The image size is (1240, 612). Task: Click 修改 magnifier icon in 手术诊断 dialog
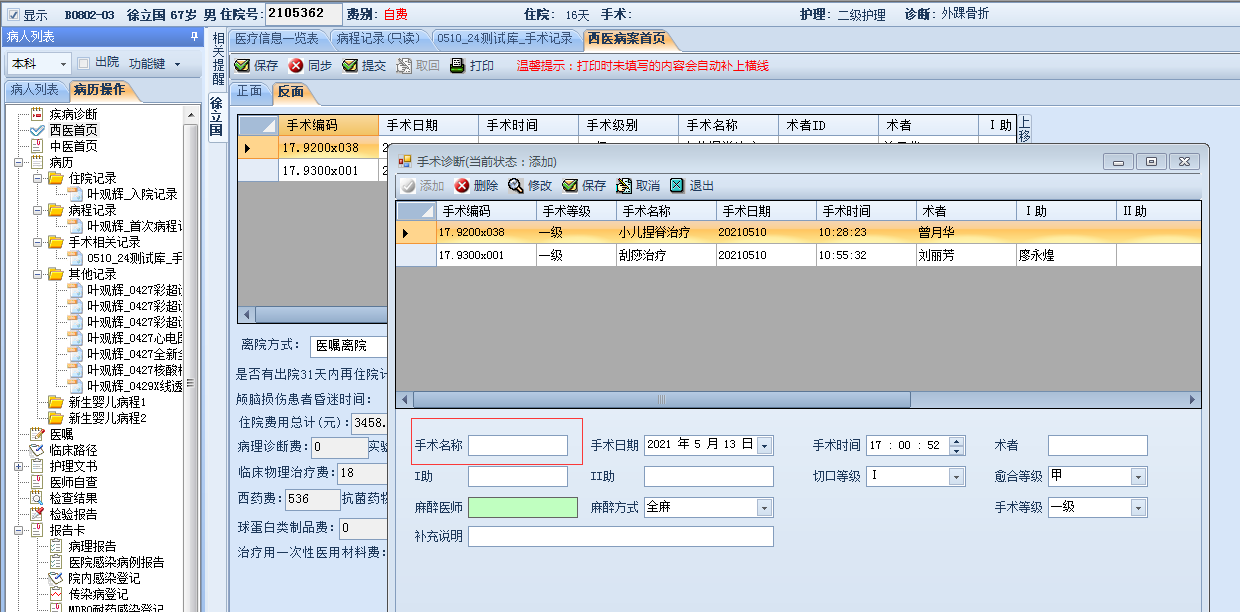(516, 186)
